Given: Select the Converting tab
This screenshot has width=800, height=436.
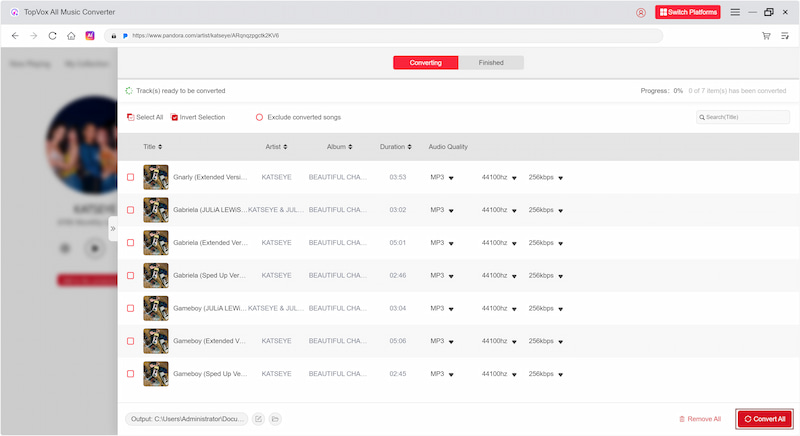Looking at the screenshot, I should click(x=426, y=62).
